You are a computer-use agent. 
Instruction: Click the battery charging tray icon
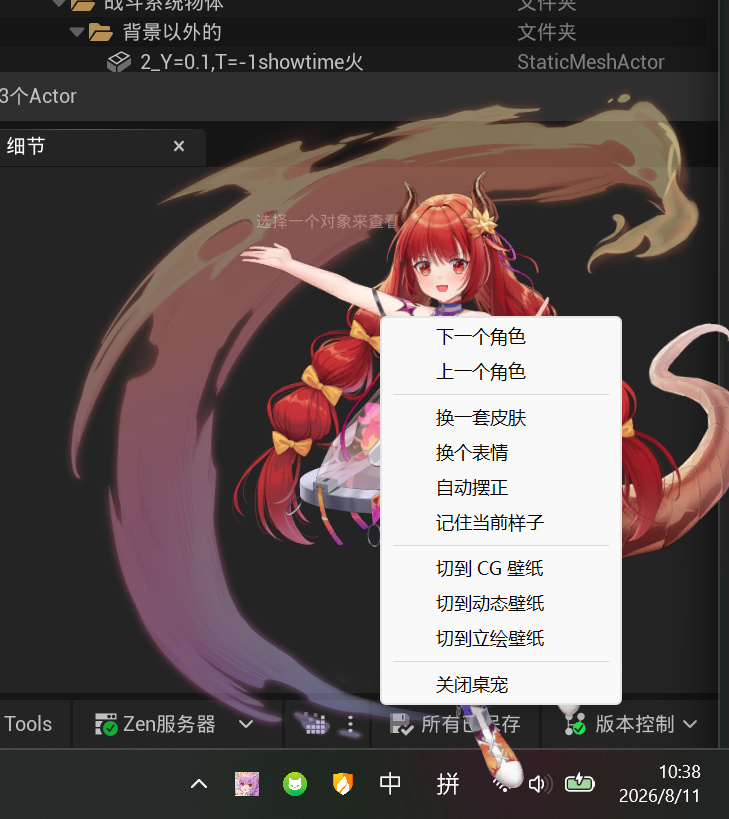click(x=580, y=783)
